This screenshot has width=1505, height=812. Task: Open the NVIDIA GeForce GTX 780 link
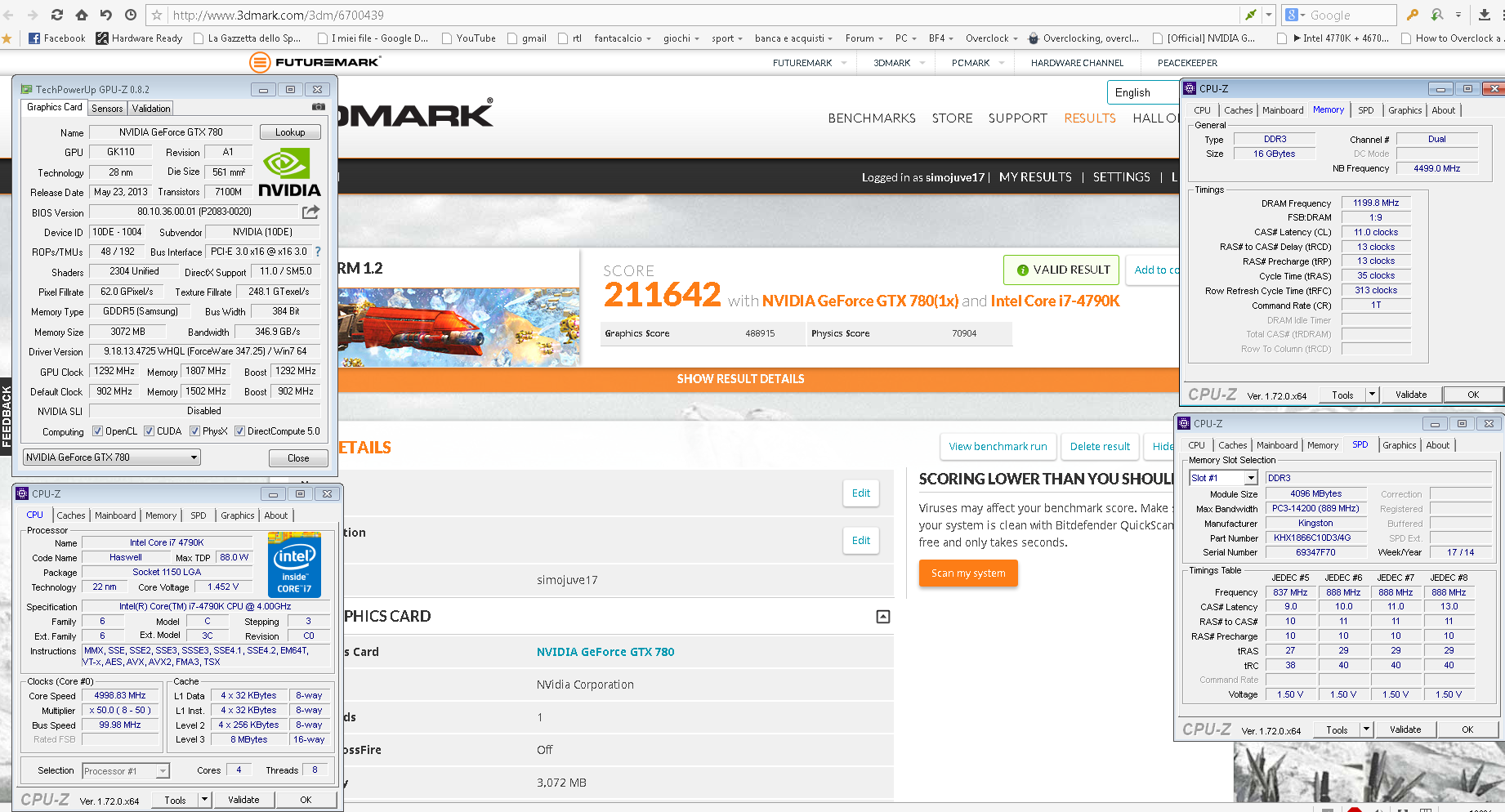pyautogui.click(x=605, y=652)
